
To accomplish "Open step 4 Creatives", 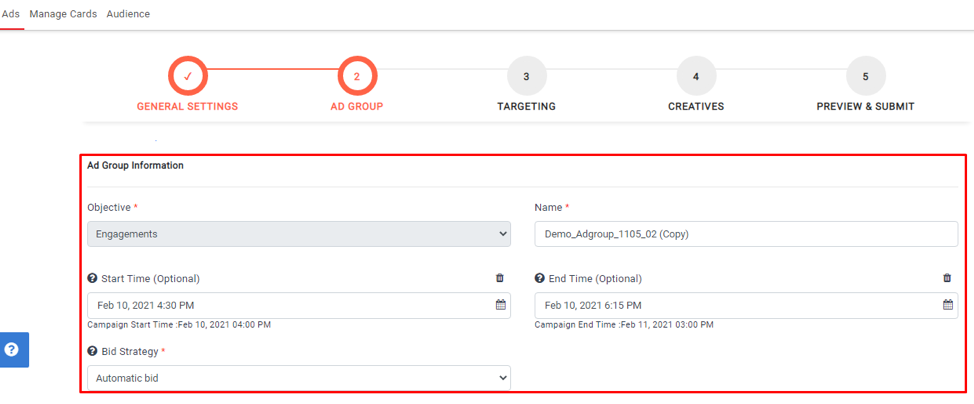I will point(696,77).
